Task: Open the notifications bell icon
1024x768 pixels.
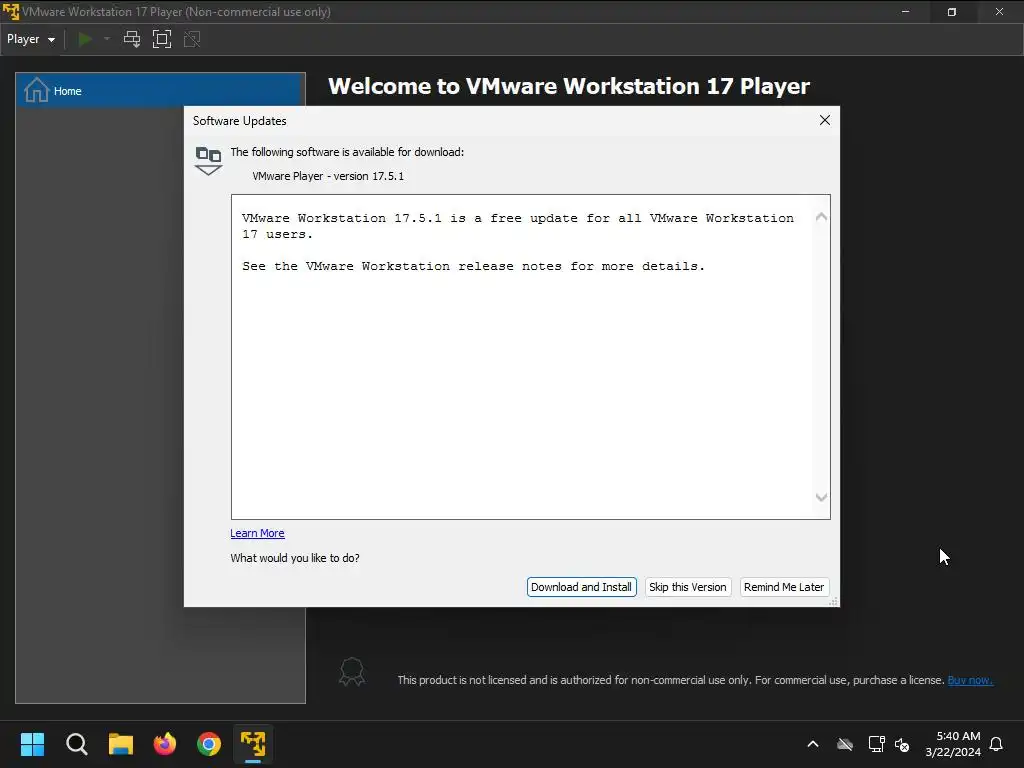Action: coord(997,744)
